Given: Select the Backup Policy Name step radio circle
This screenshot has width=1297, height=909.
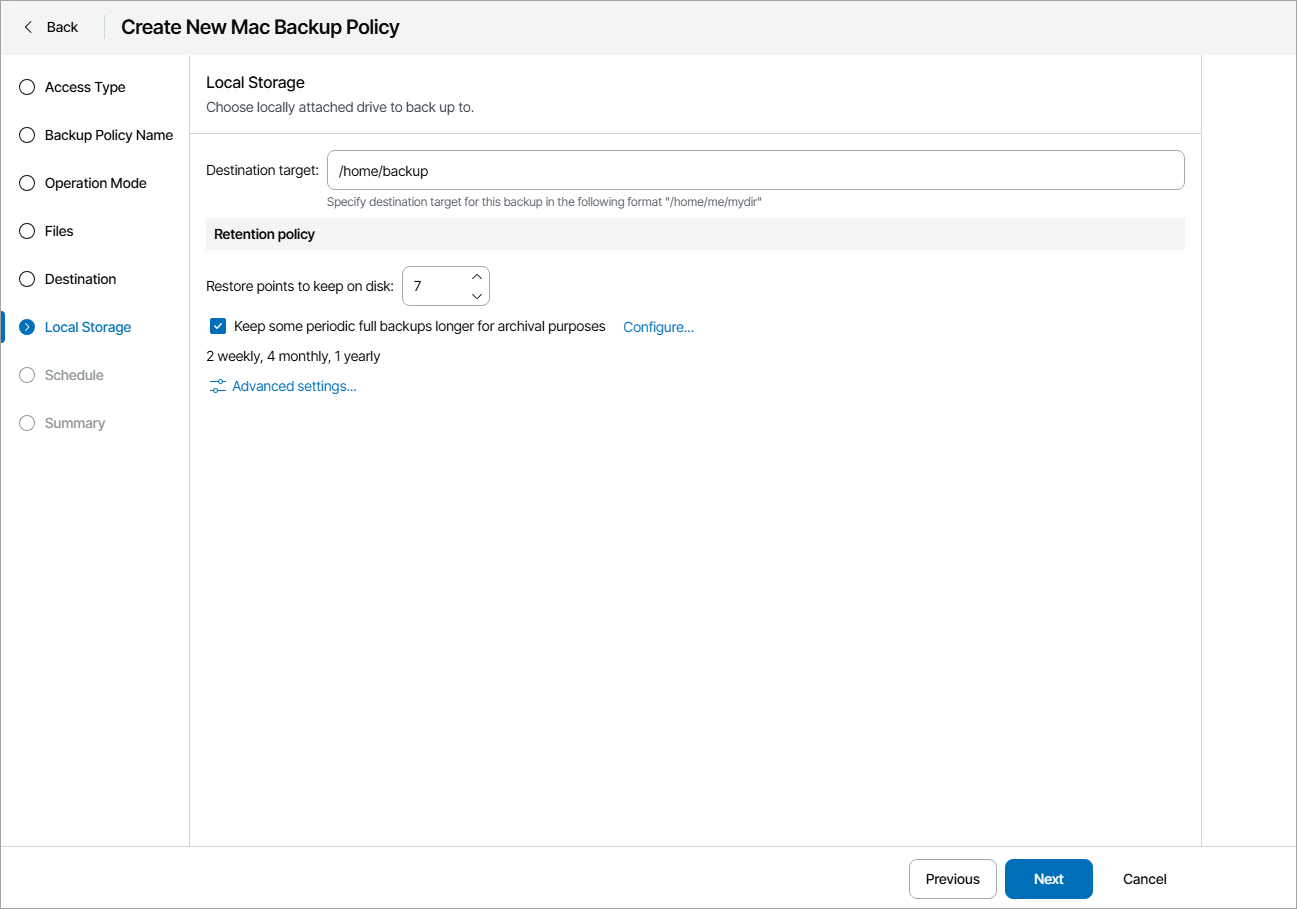Looking at the screenshot, I should coord(26,135).
